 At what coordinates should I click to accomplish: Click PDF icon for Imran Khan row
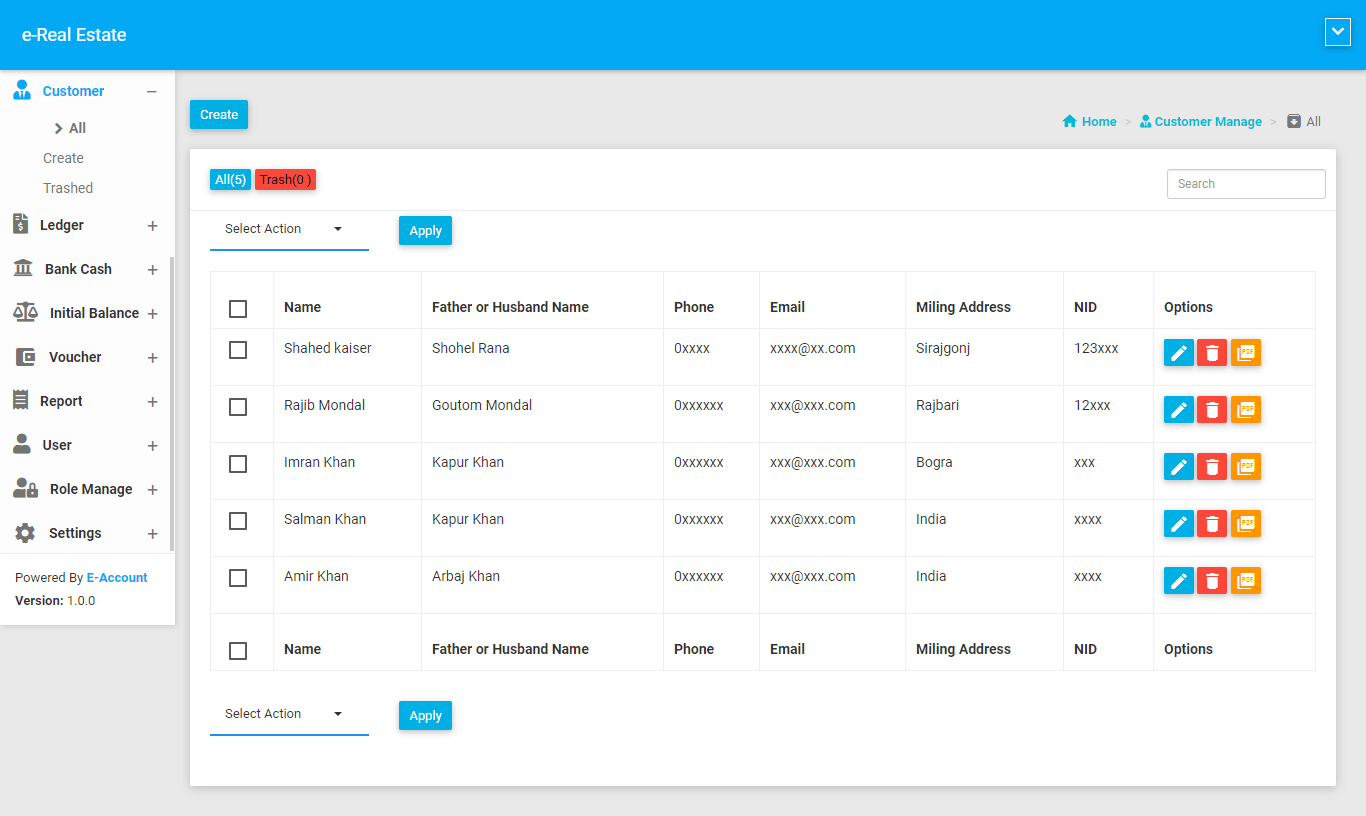(x=1245, y=467)
